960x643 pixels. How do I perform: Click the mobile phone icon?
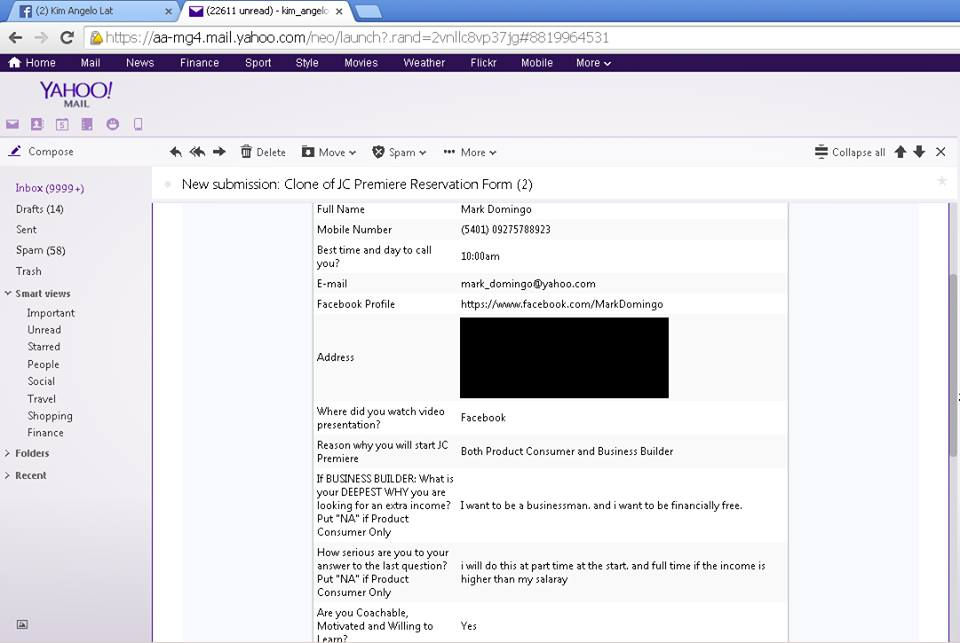pos(138,124)
